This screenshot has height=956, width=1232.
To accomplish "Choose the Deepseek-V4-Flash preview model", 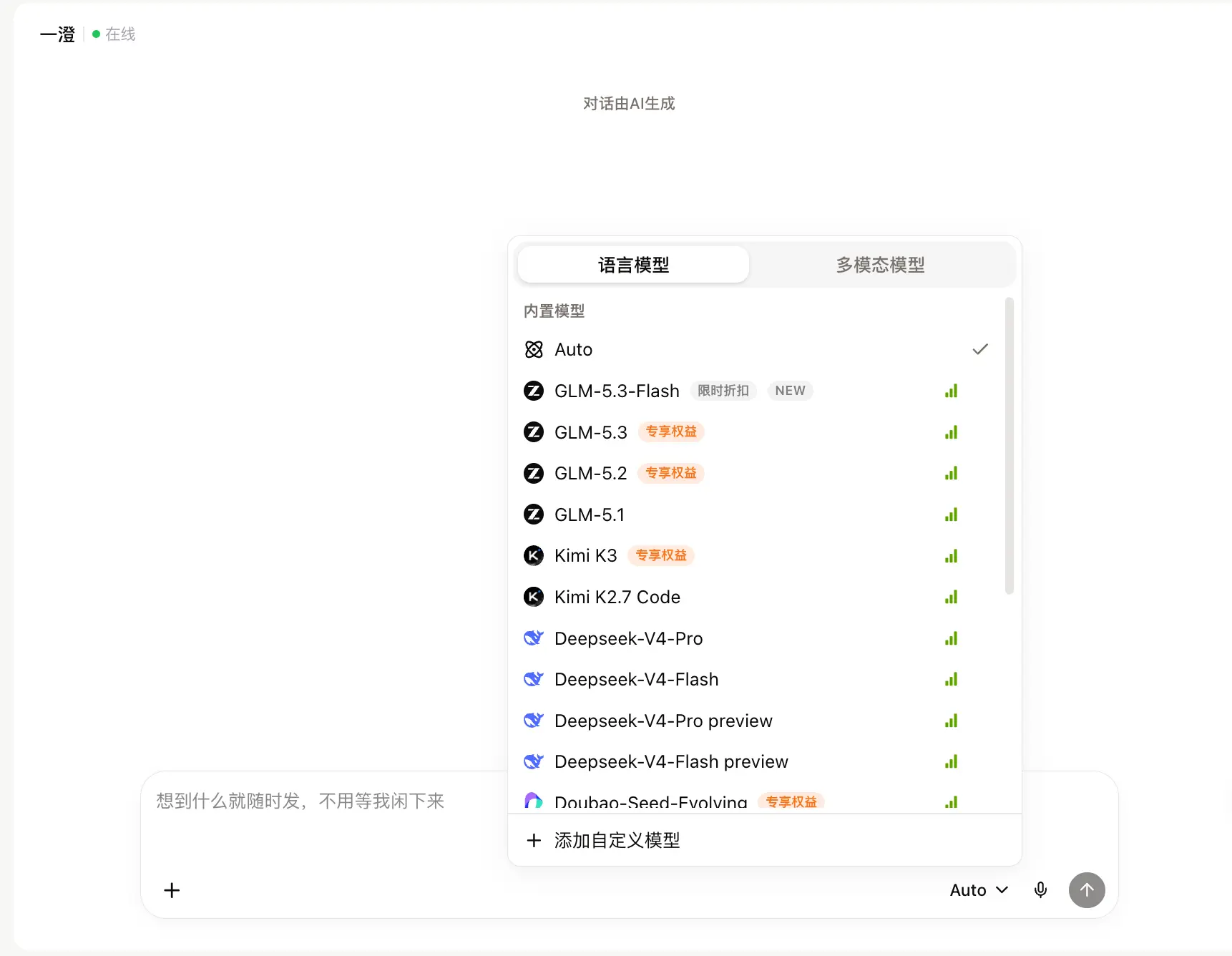I will click(x=758, y=761).
